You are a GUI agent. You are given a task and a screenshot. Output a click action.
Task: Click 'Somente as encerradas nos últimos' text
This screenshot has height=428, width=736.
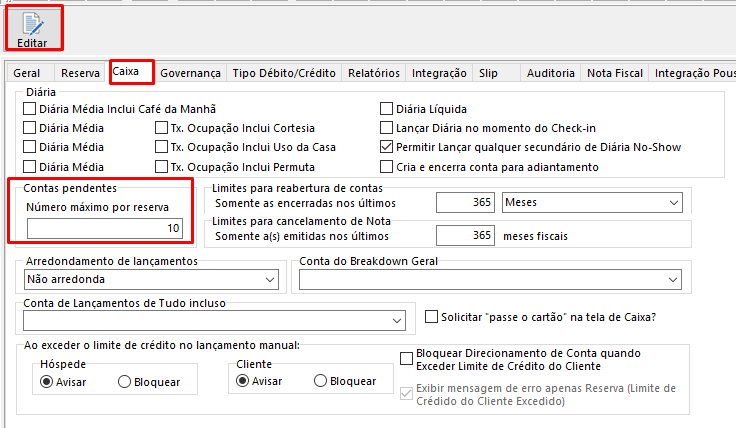[x=305, y=203]
